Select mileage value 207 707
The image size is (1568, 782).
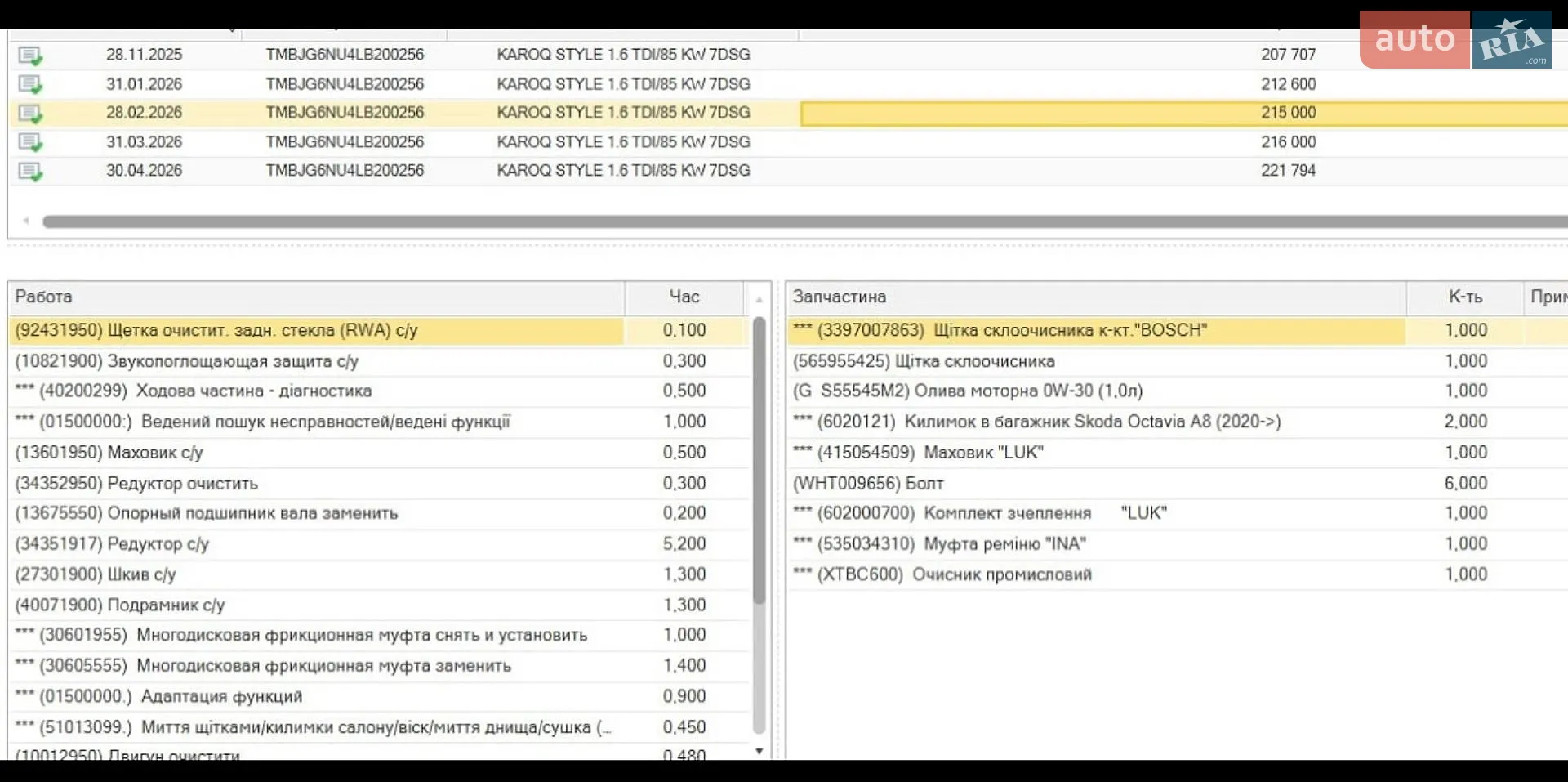point(1288,55)
